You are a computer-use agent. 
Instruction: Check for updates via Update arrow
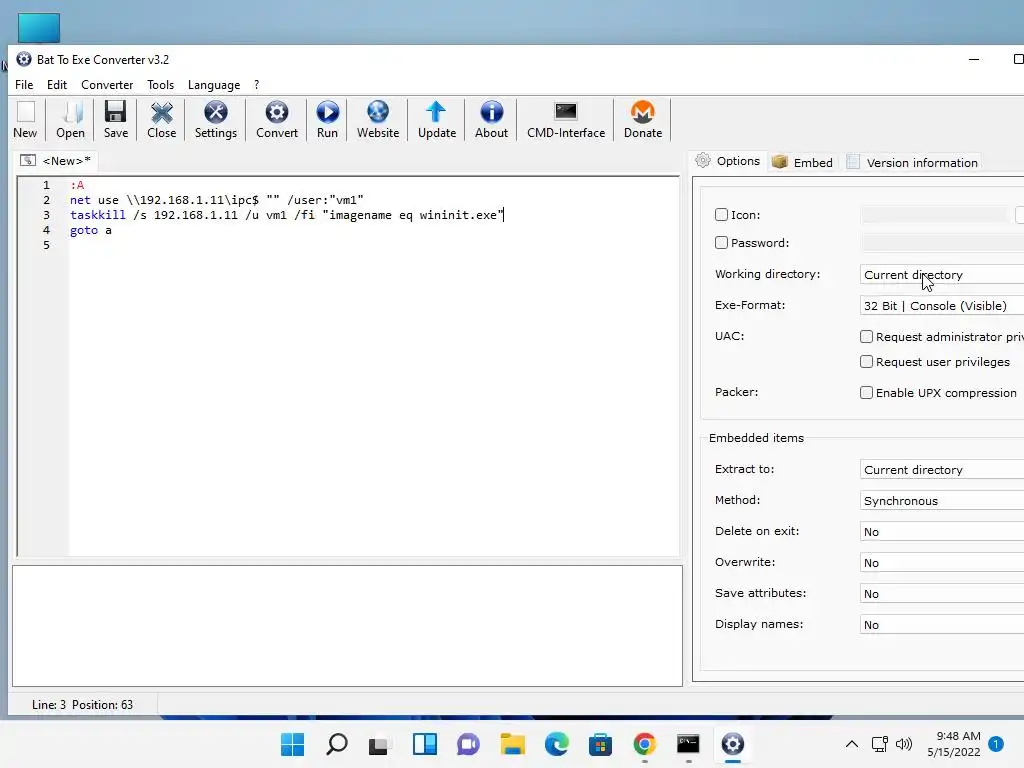pyautogui.click(x=437, y=120)
